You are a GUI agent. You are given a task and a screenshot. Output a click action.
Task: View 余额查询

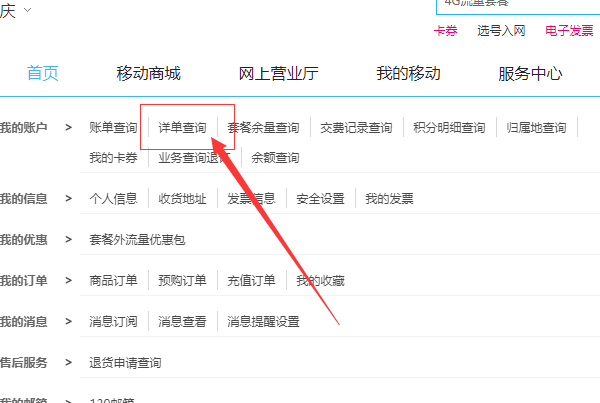[x=275, y=158]
